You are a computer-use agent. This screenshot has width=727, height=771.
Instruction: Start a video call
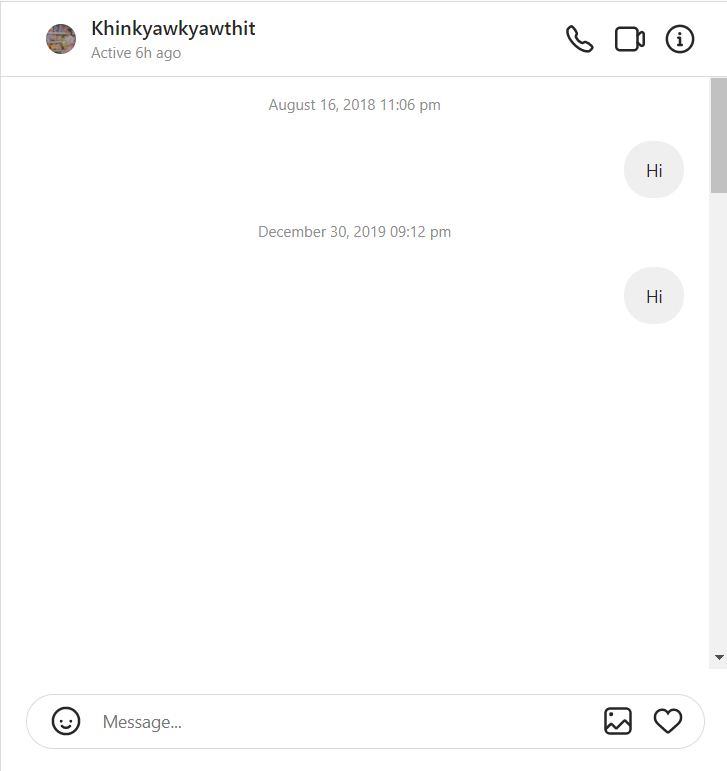(629, 39)
